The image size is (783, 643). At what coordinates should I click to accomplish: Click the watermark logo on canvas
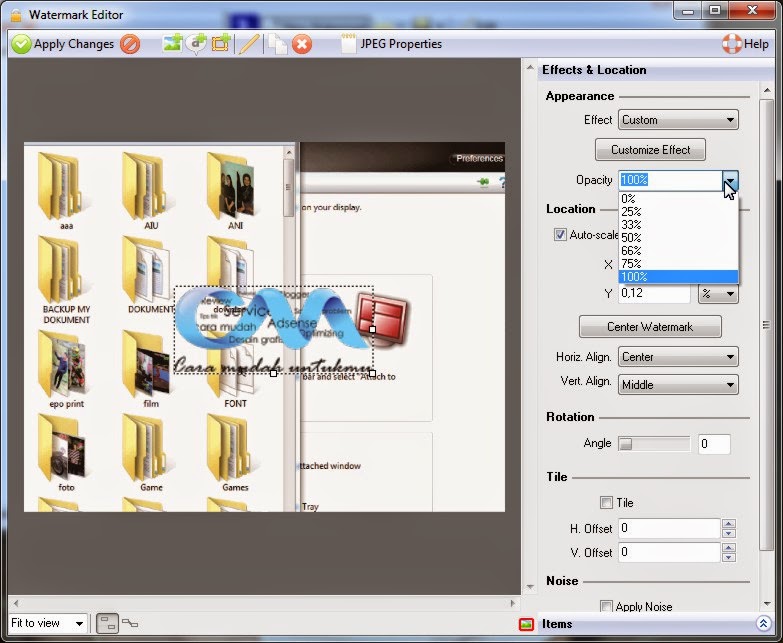point(274,329)
